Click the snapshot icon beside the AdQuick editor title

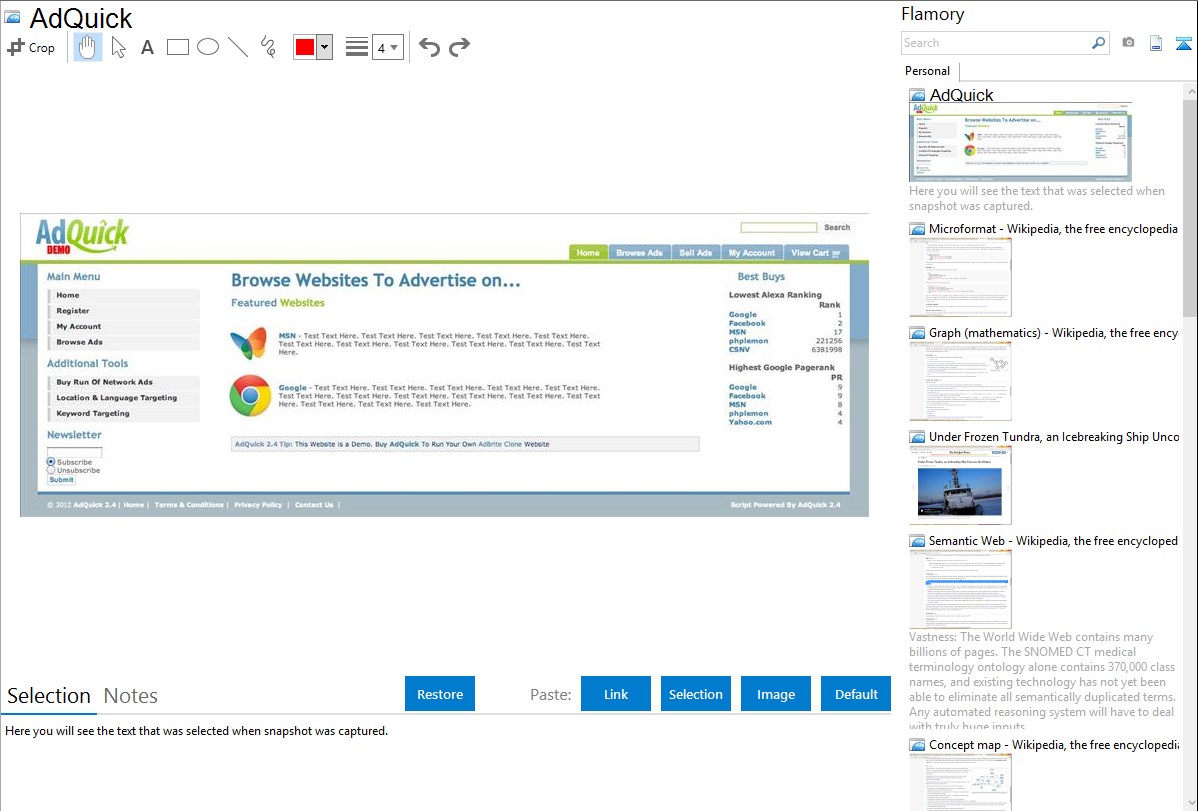coord(13,17)
